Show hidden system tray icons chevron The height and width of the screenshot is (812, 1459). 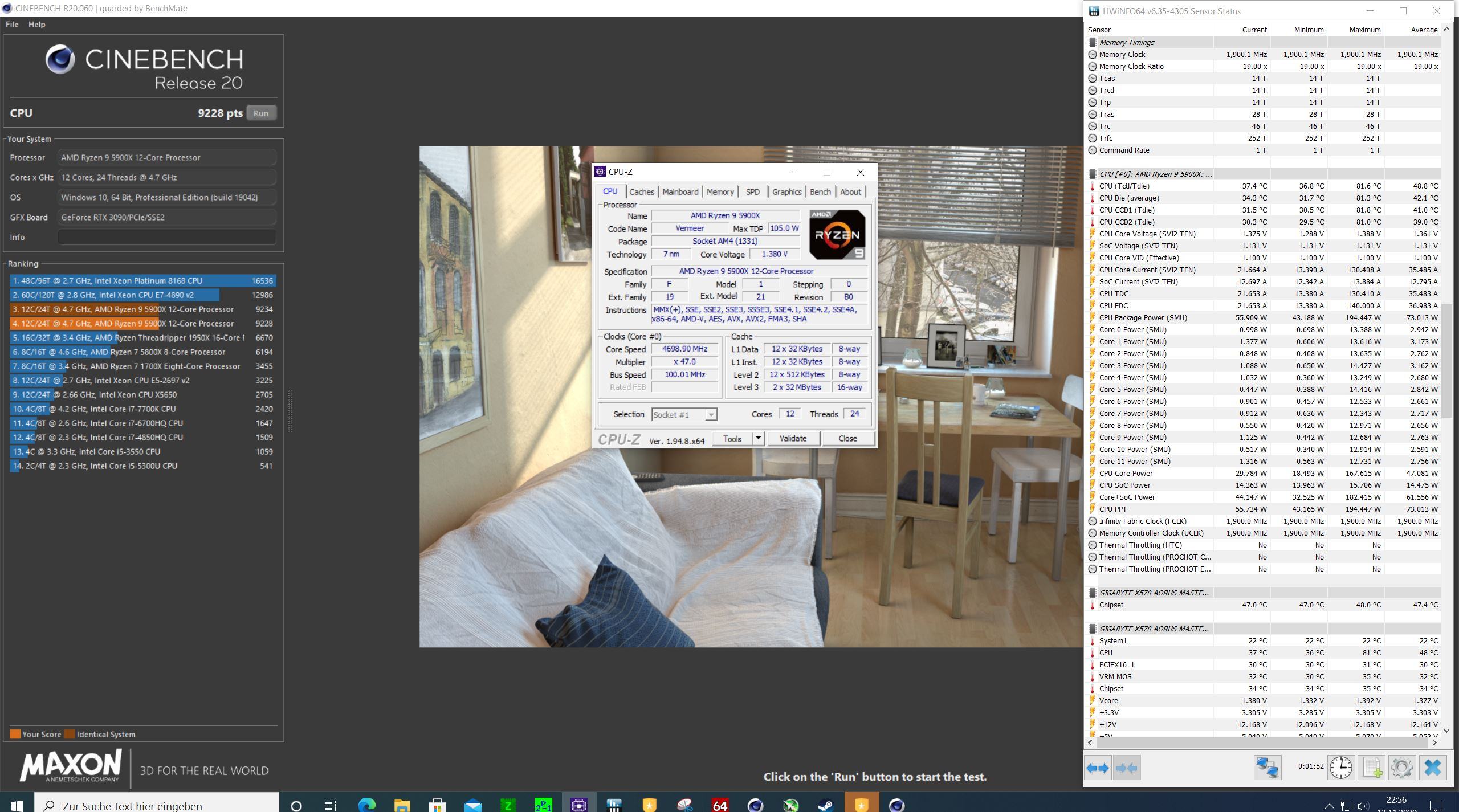click(x=1329, y=806)
